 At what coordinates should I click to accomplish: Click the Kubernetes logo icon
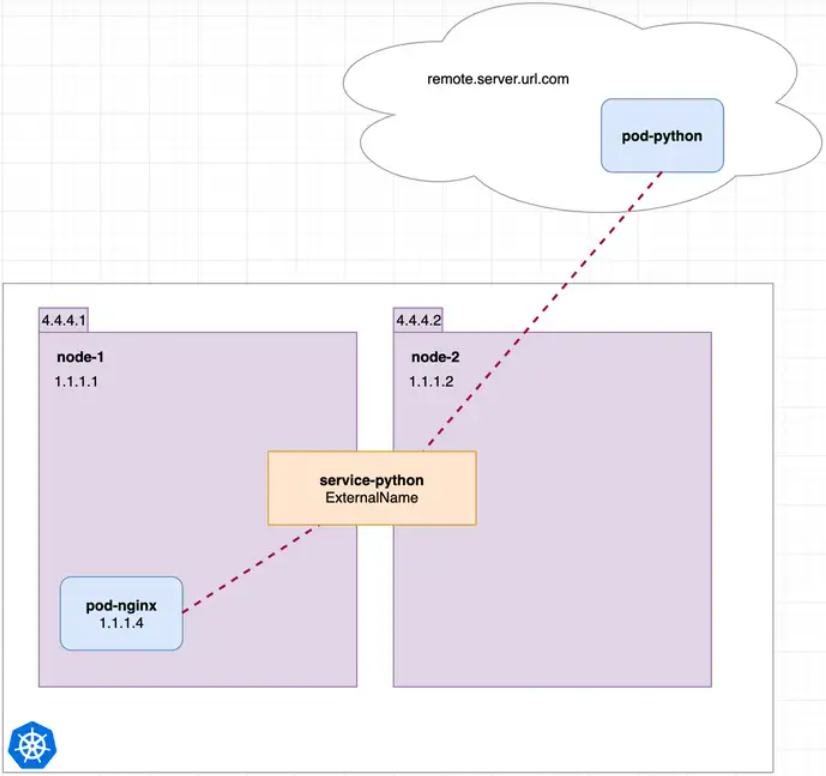(x=32, y=744)
